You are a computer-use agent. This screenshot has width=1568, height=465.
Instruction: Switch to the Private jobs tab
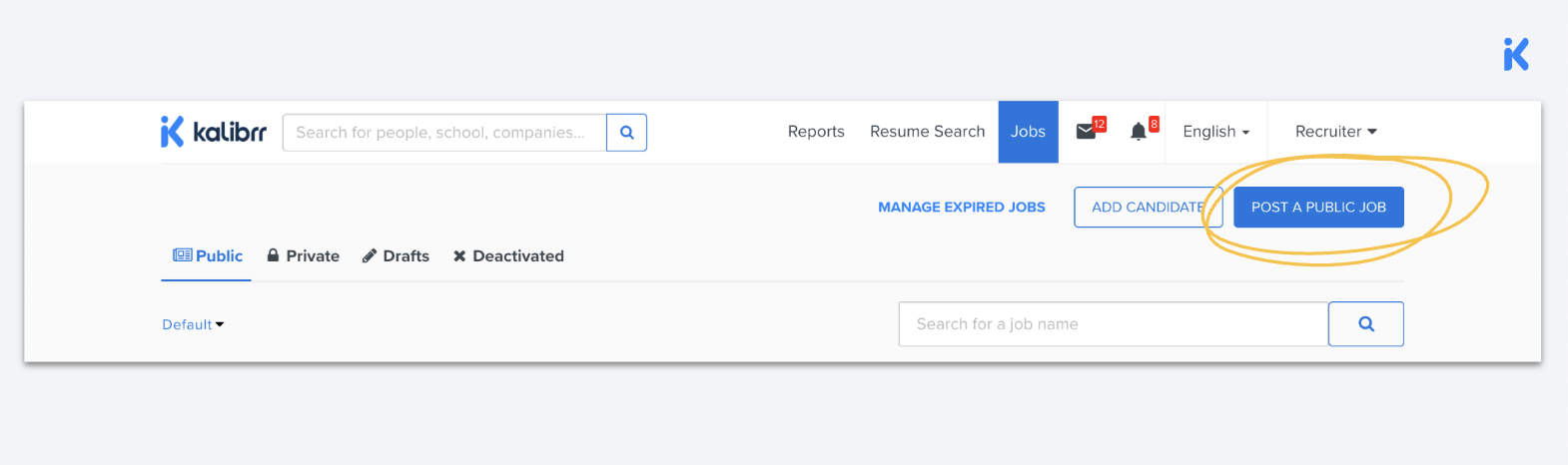click(304, 256)
